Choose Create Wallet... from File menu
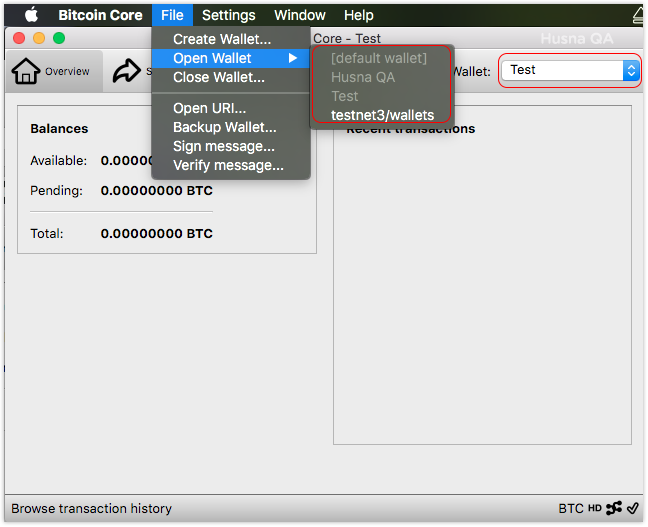The height and width of the screenshot is (527, 648). [231, 39]
